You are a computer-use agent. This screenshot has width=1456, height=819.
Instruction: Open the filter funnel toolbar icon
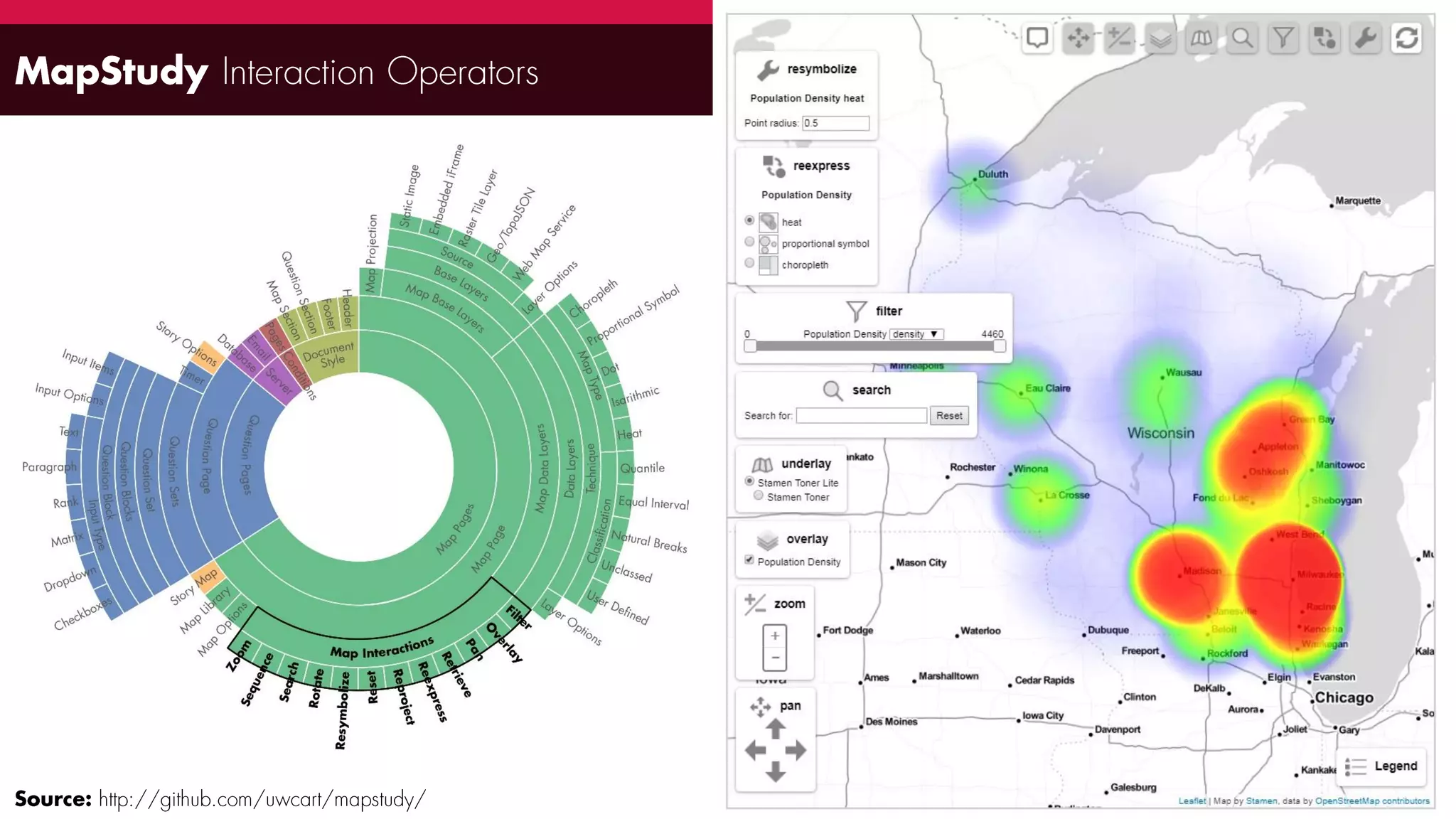1283,38
